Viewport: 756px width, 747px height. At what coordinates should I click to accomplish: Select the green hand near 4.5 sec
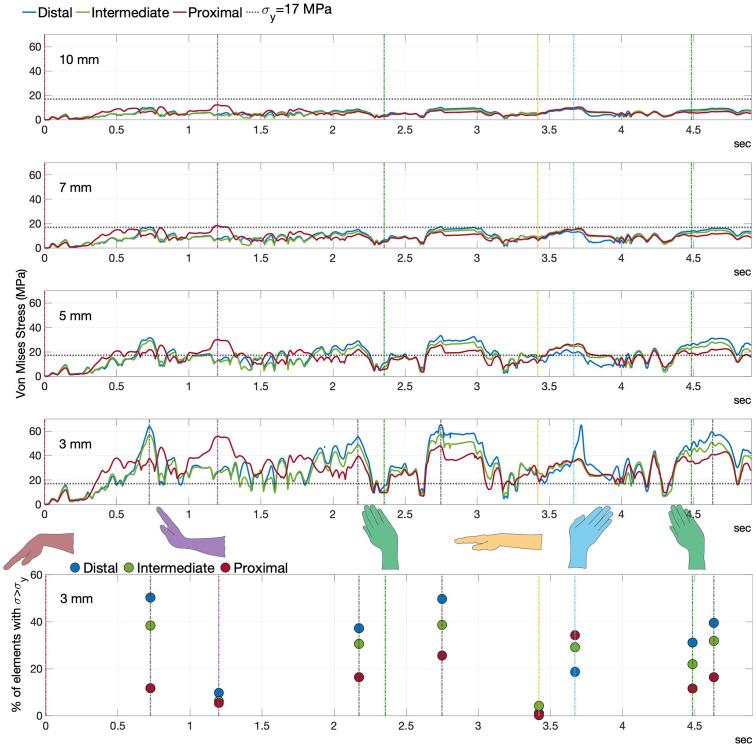(689, 533)
